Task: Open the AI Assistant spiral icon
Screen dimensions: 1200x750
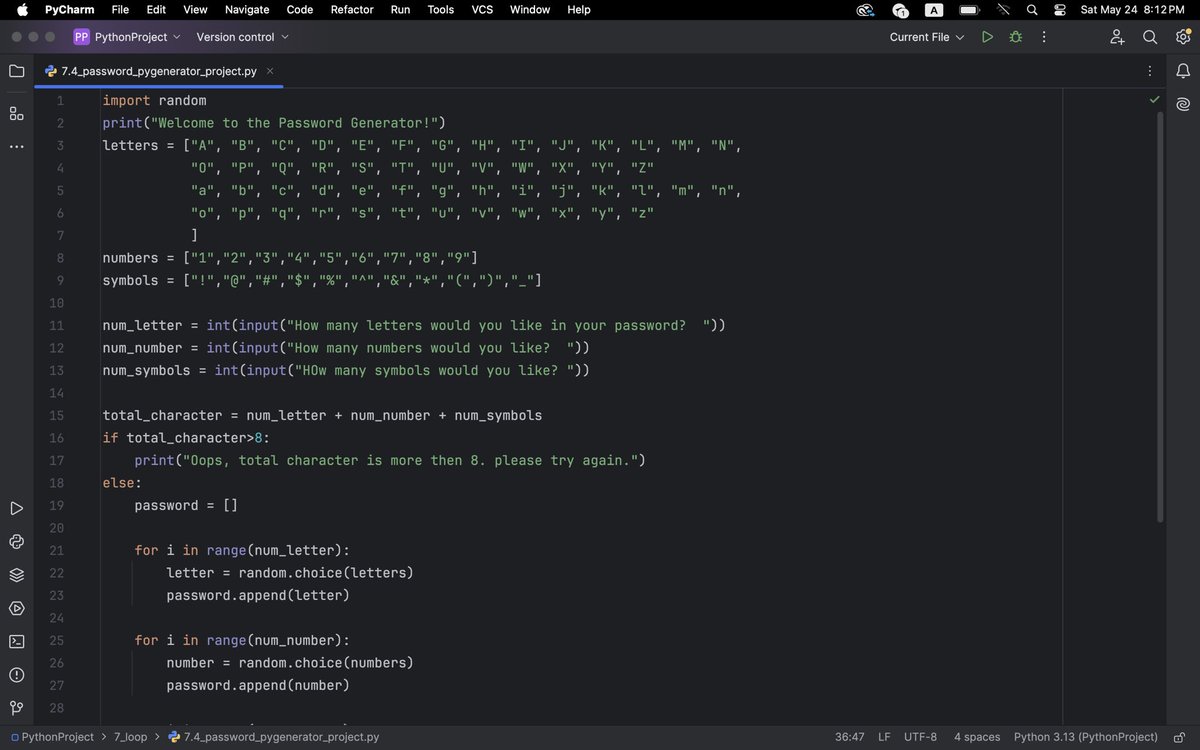Action: pos(1183,104)
